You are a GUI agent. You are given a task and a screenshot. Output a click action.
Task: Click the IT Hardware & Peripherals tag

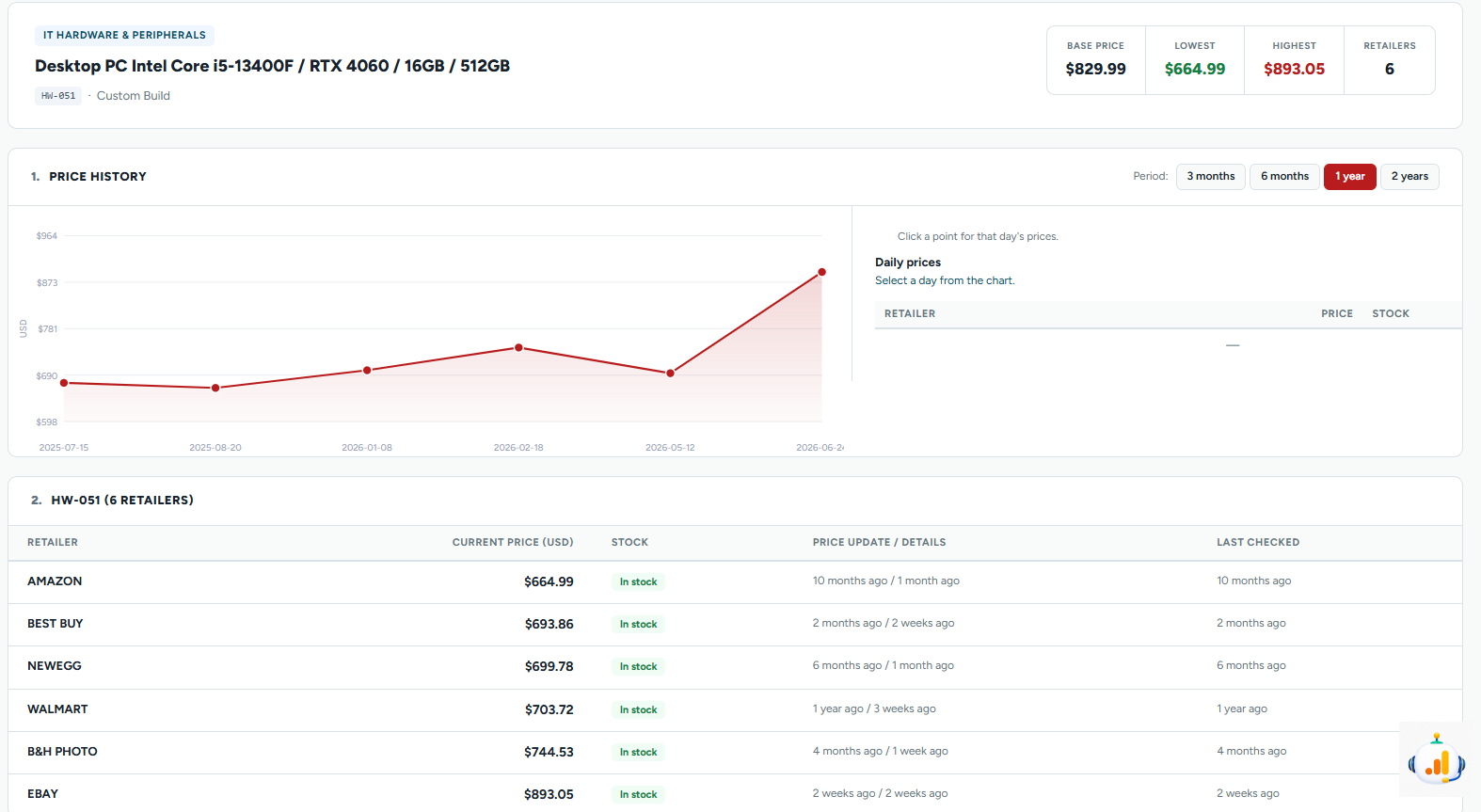[x=124, y=36]
